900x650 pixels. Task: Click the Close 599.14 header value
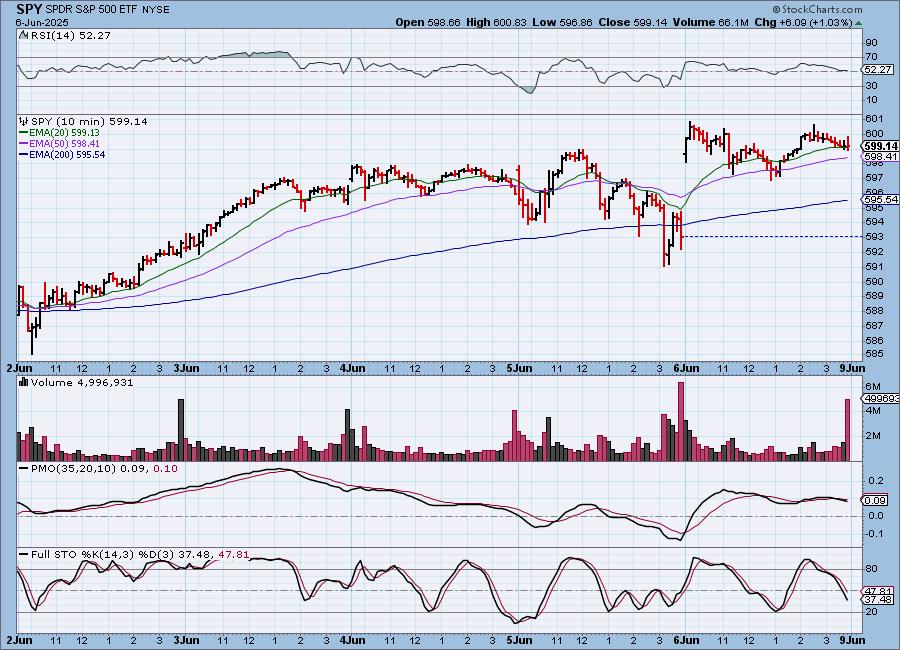pos(633,22)
